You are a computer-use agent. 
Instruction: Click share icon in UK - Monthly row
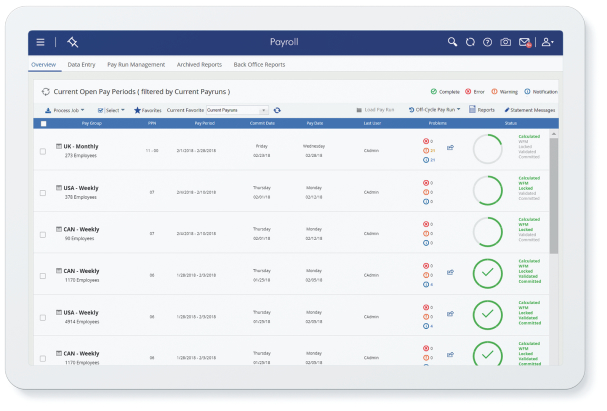click(x=450, y=148)
